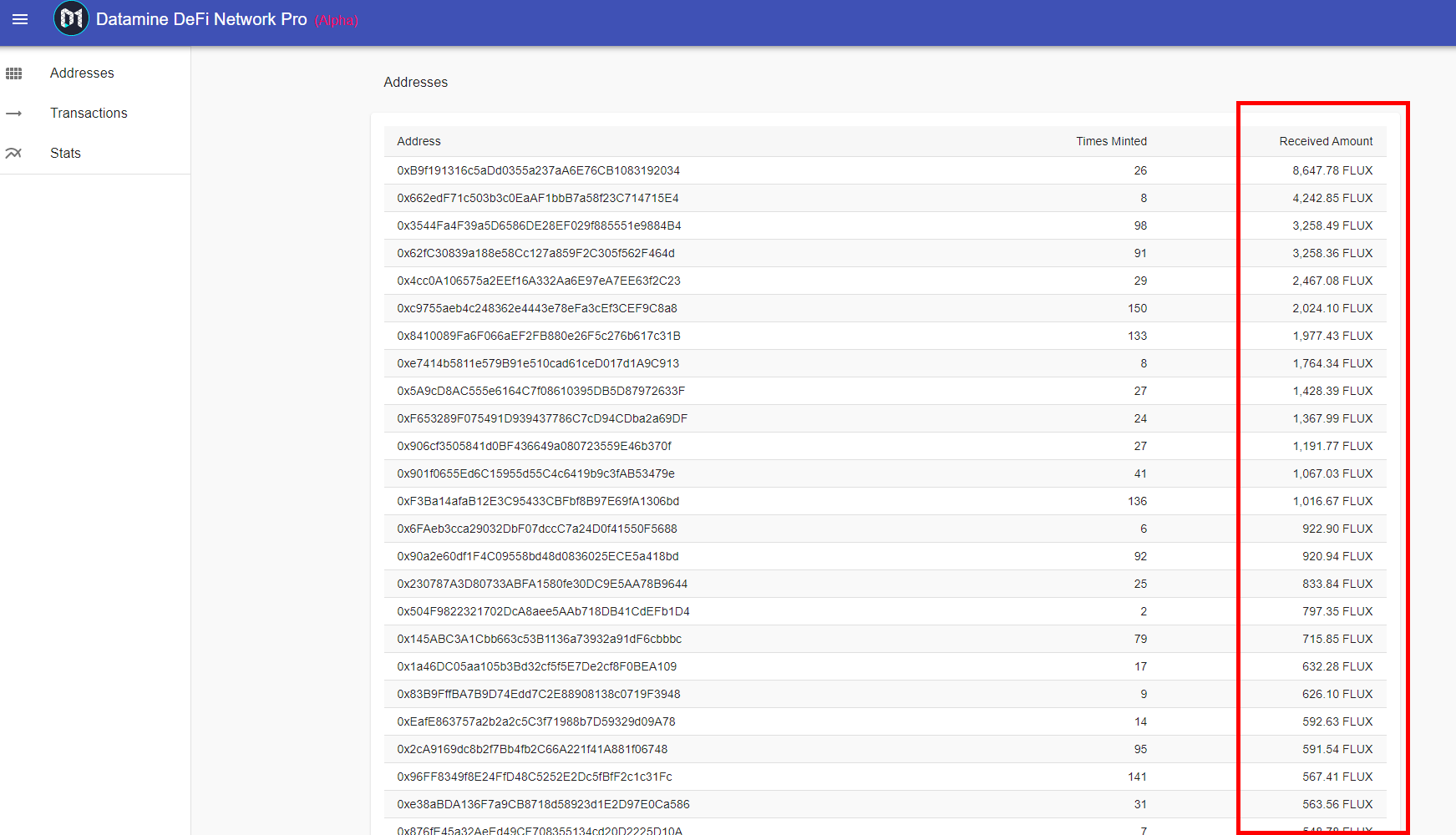The image size is (1456, 835).
Task: Select address 0xe38aBDA136F7a9CB8718d58923d1E2D97E0Ca586
Action: click(x=543, y=804)
